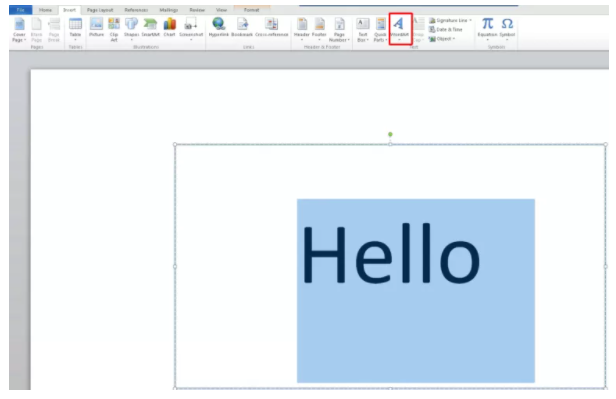Switch to the Home tab

coord(45,10)
